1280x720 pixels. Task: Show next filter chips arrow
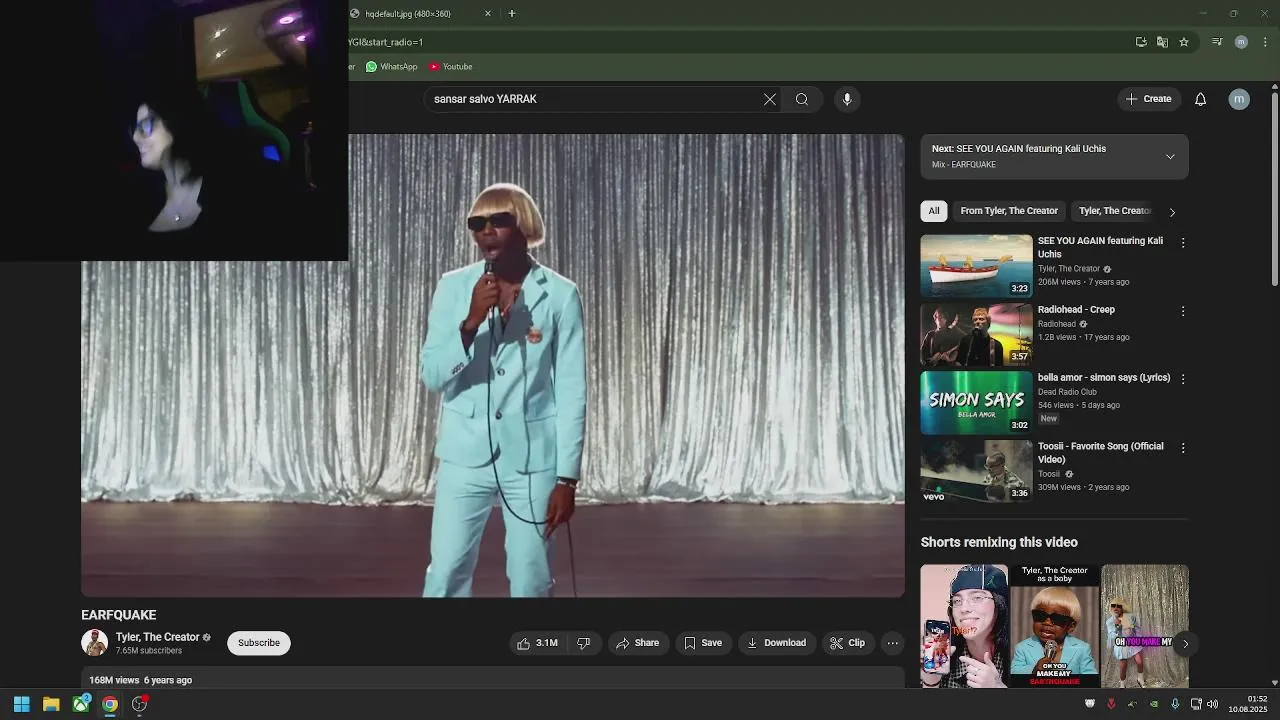pos(1172,212)
